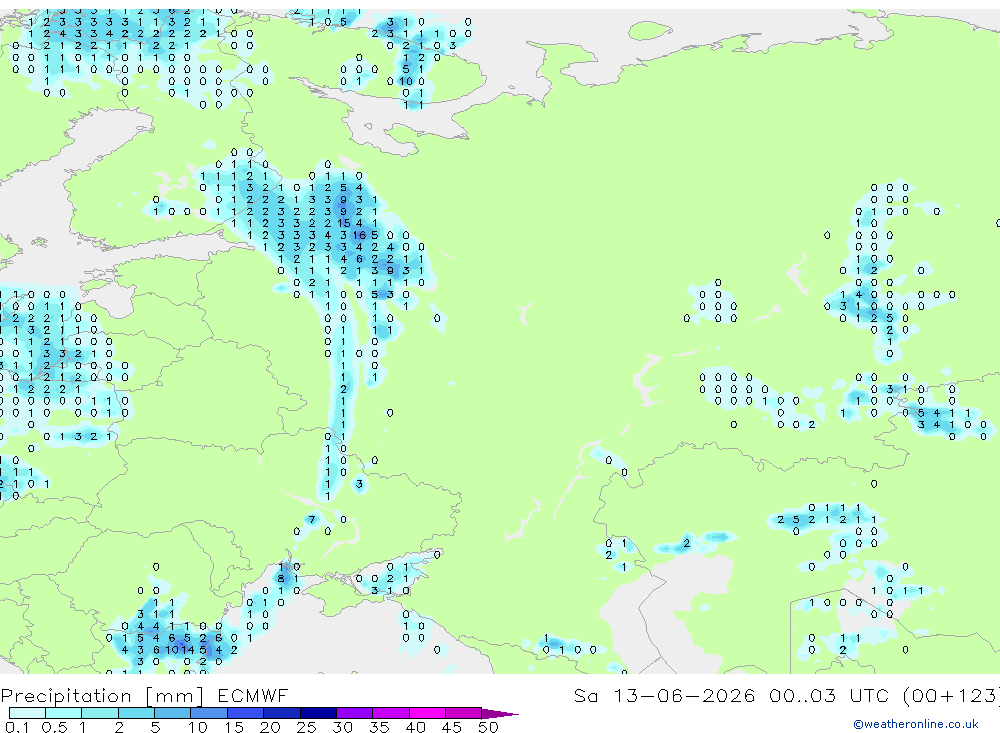Image resolution: width=1000 pixels, height=733 pixels.
Task: Click the '0.1' legend scale label
Action: (17, 727)
